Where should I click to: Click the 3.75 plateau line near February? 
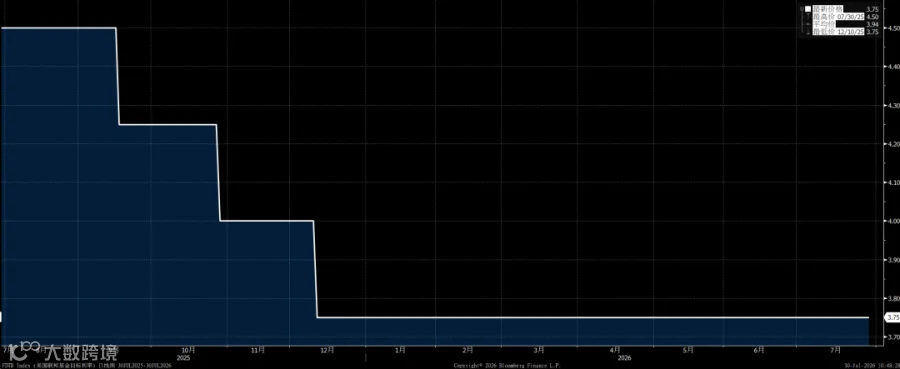click(468, 317)
